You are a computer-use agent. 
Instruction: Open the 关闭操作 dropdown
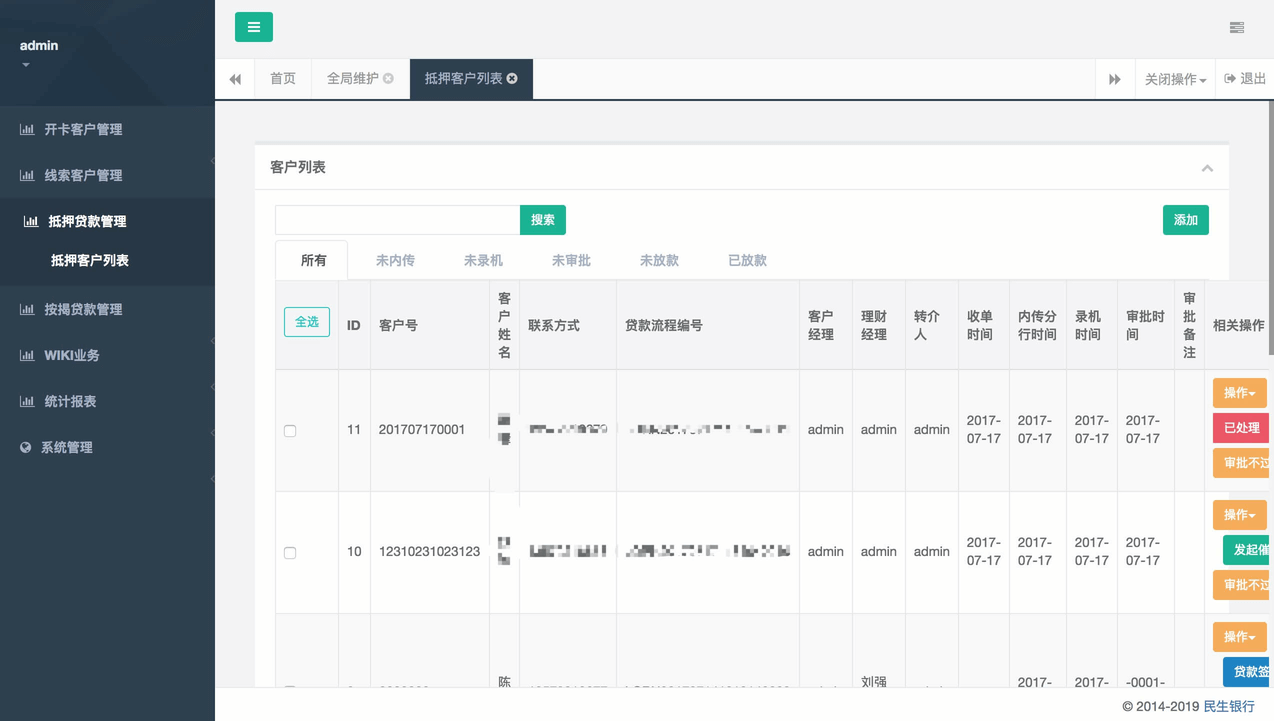pyautogui.click(x=1175, y=79)
